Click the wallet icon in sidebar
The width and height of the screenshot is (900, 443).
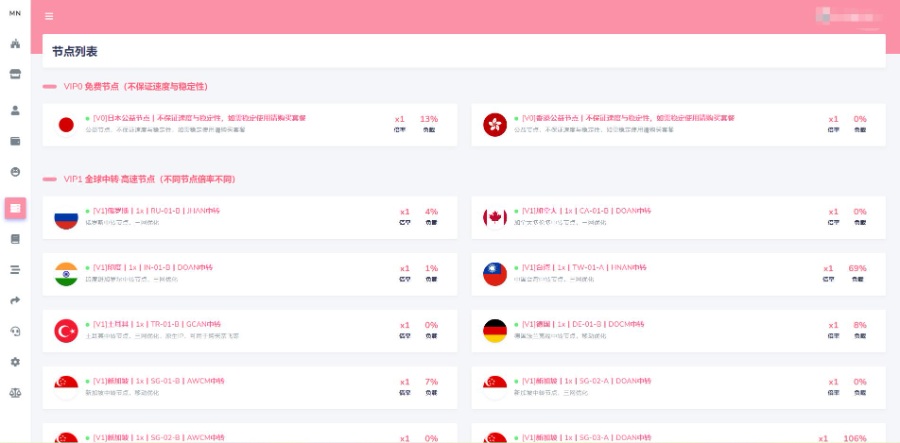tap(15, 141)
